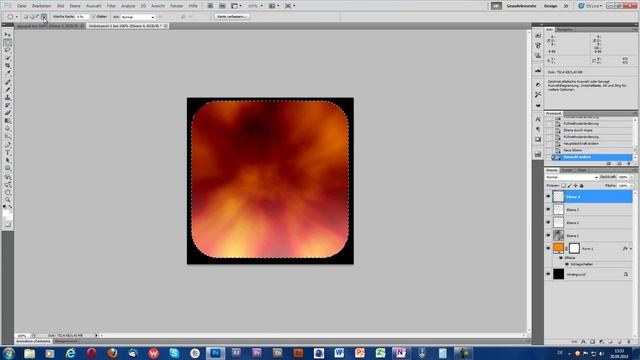Select the Lasso tool
Image resolution: width=640 pixels, height=360 pixels.
point(7,51)
